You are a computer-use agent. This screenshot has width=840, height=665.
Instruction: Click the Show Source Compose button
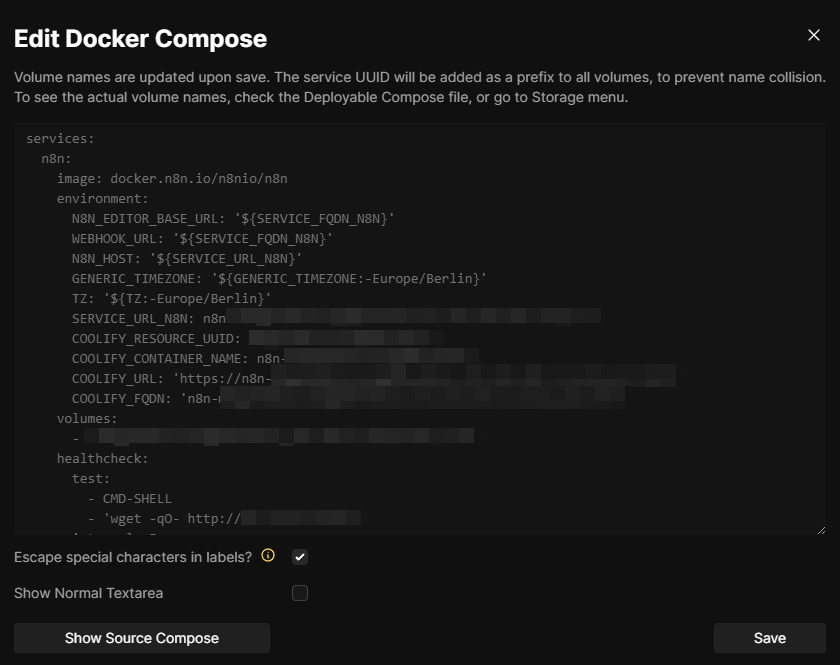(x=141, y=637)
